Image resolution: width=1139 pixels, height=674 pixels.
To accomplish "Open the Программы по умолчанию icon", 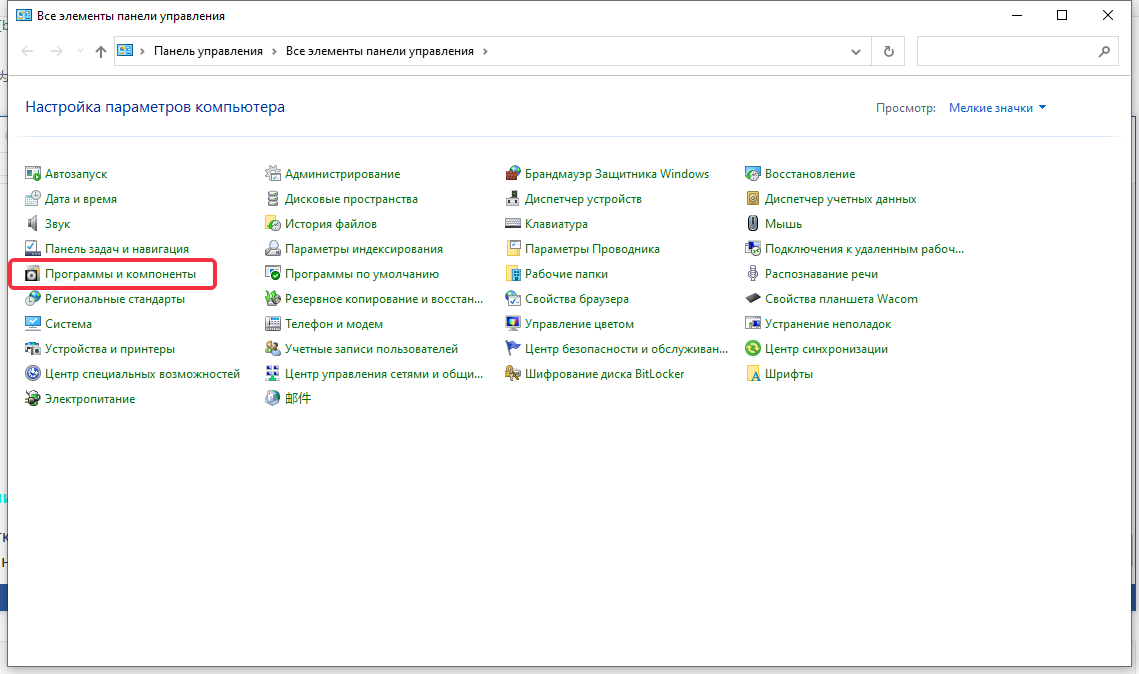I will (272, 274).
